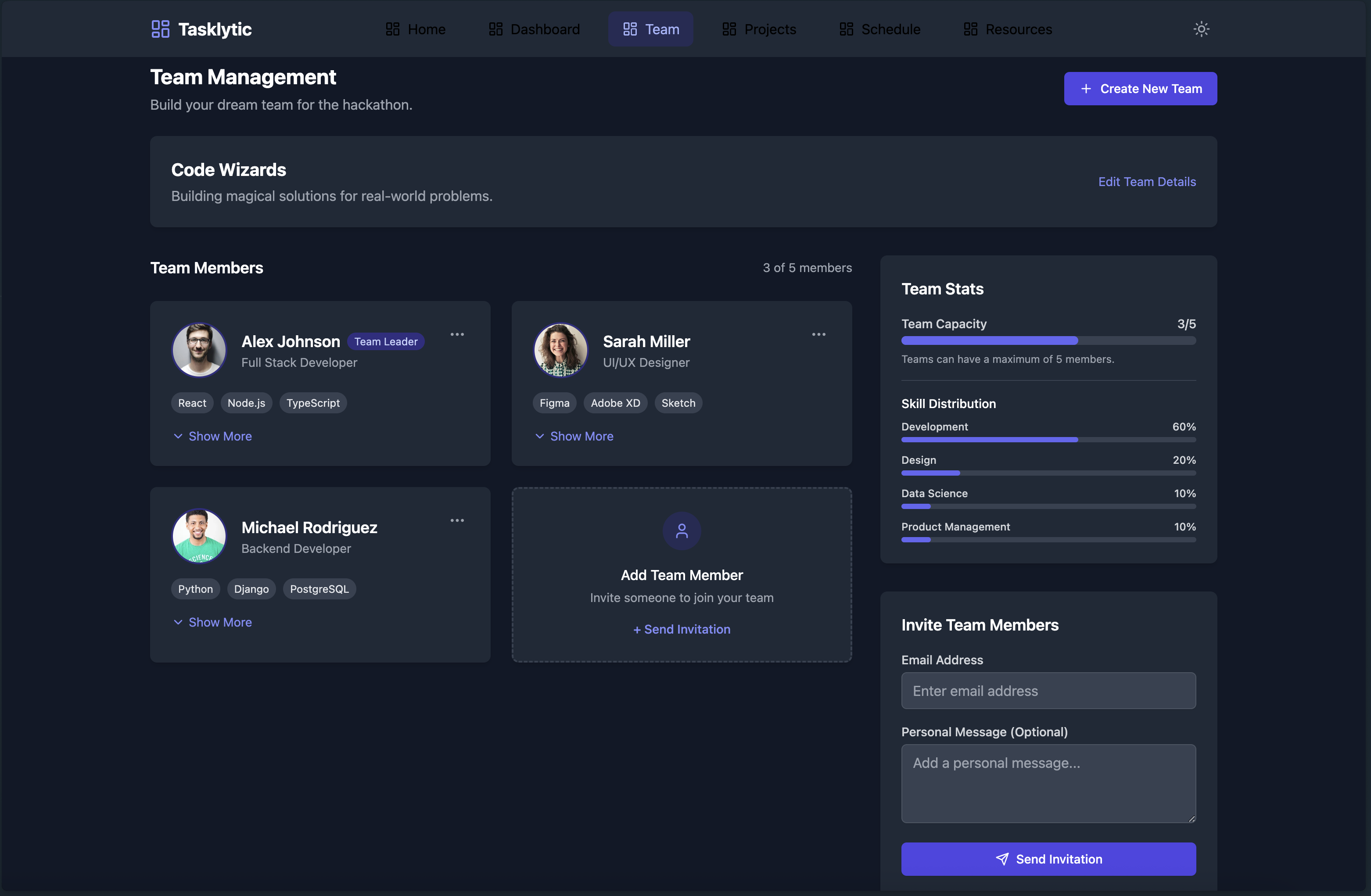Open Sarah Miller's three-dot options menu

[x=818, y=334]
